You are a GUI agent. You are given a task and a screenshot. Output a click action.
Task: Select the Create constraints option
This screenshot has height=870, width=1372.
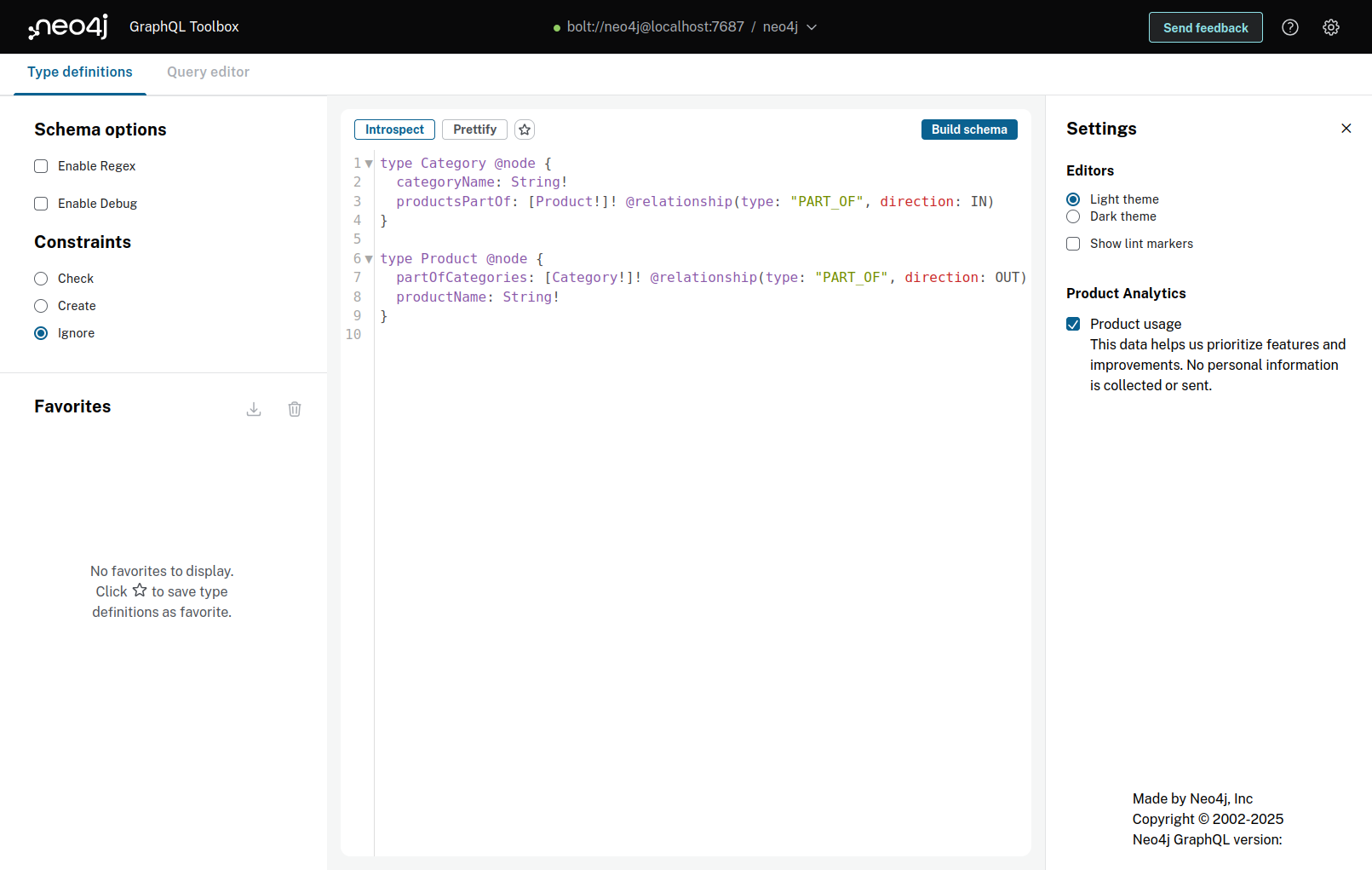(41, 306)
